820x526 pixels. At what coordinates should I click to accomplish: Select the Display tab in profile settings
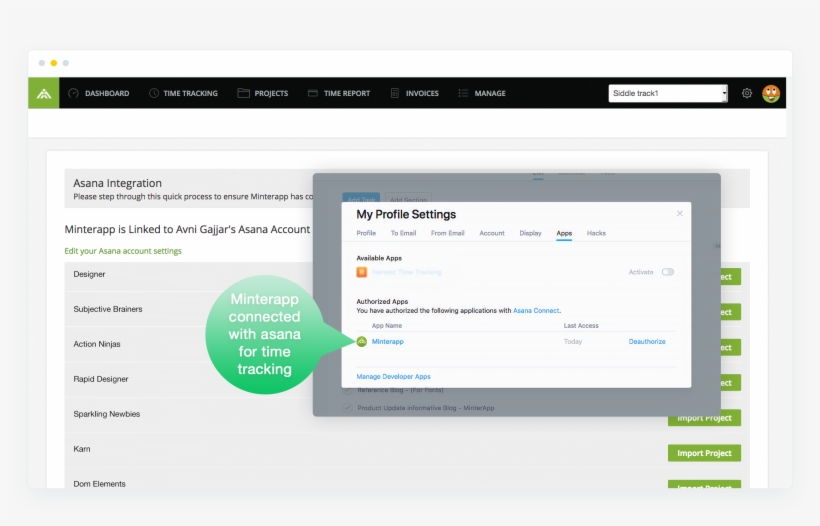click(x=530, y=233)
